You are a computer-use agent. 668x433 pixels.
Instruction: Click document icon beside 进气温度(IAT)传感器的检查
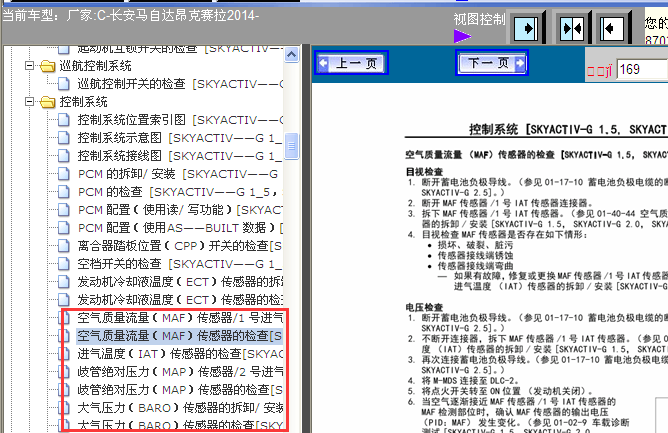pos(63,354)
